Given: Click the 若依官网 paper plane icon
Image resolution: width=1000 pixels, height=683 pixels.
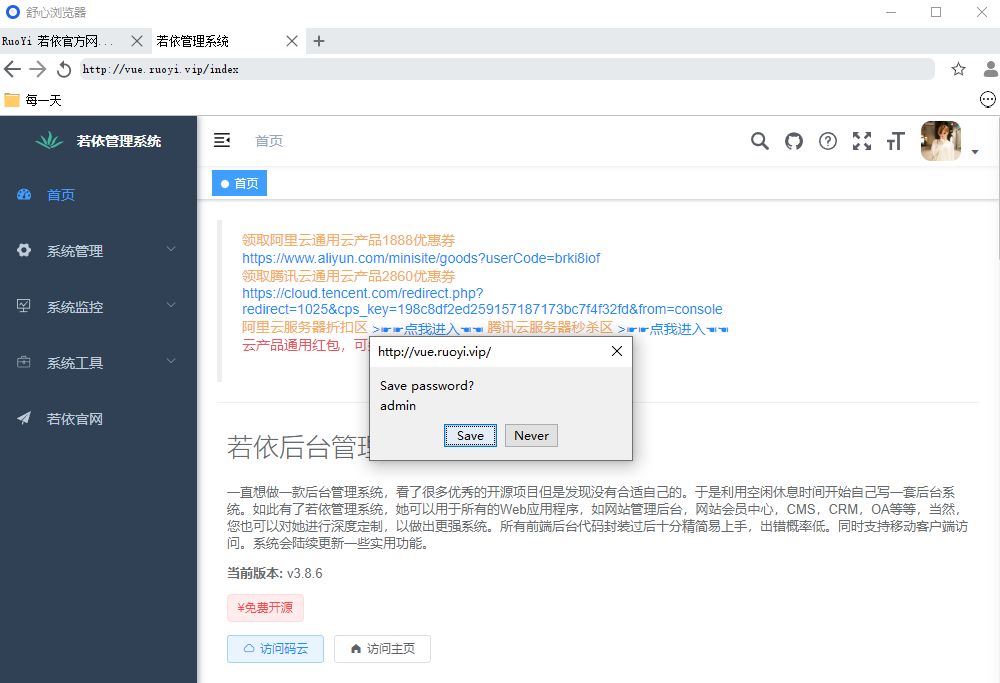Looking at the screenshot, I should pyautogui.click(x=24, y=418).
